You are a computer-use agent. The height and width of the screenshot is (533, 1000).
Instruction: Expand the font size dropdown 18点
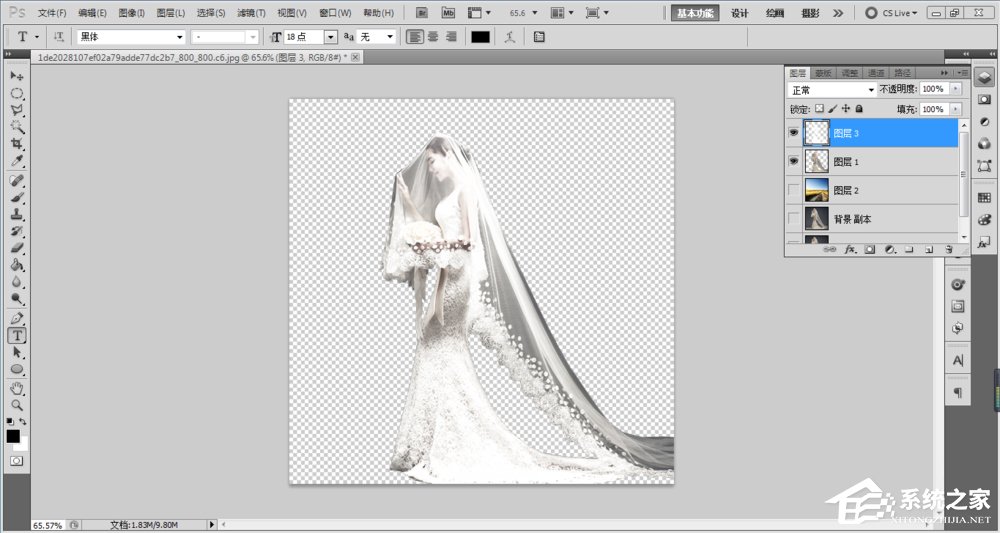(x=331, y=36)
